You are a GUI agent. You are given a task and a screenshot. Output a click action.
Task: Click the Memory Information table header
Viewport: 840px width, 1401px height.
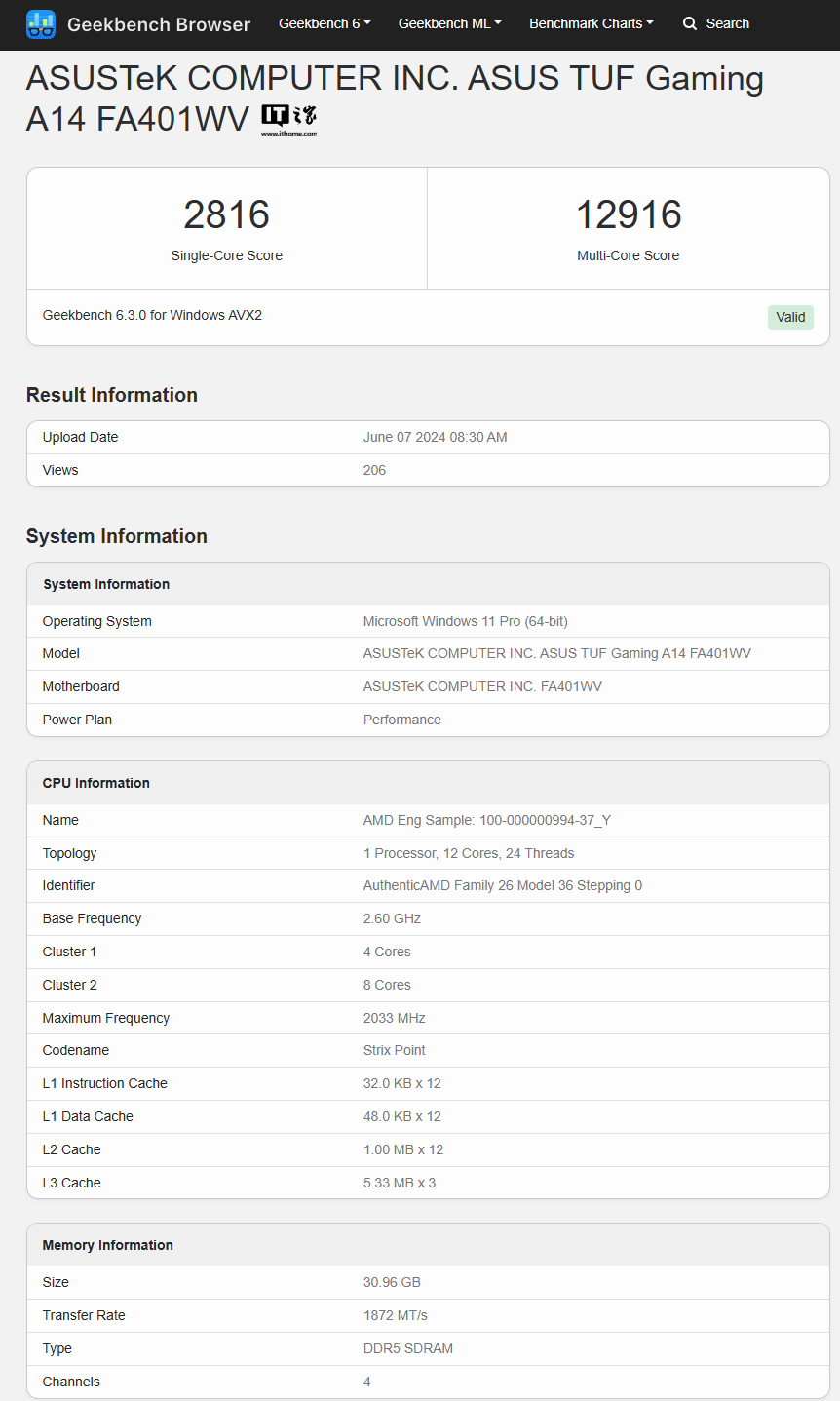tap(428, 1245)
